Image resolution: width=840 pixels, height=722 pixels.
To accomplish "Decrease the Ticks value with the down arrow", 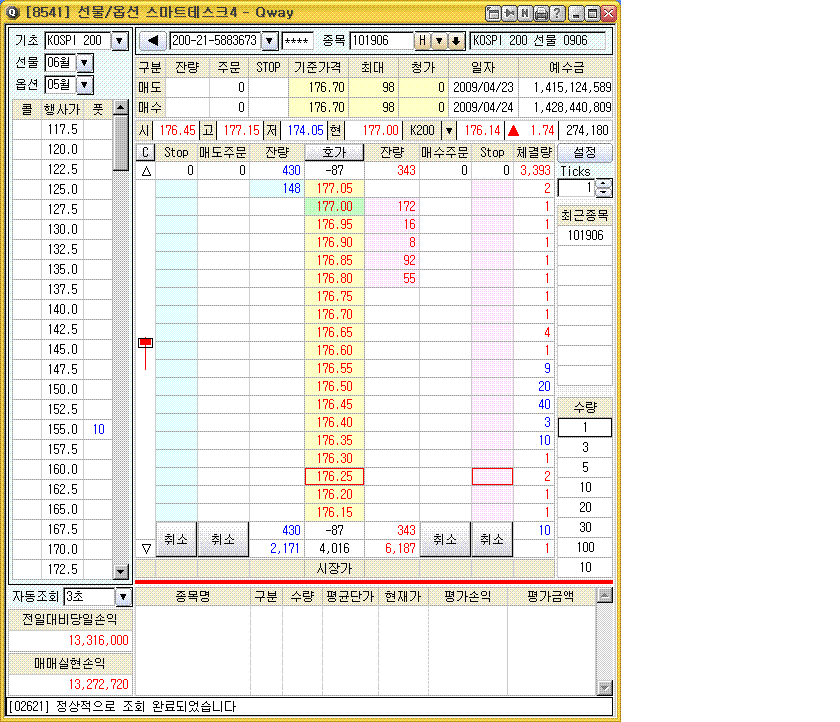I will [x=604, y=192].
